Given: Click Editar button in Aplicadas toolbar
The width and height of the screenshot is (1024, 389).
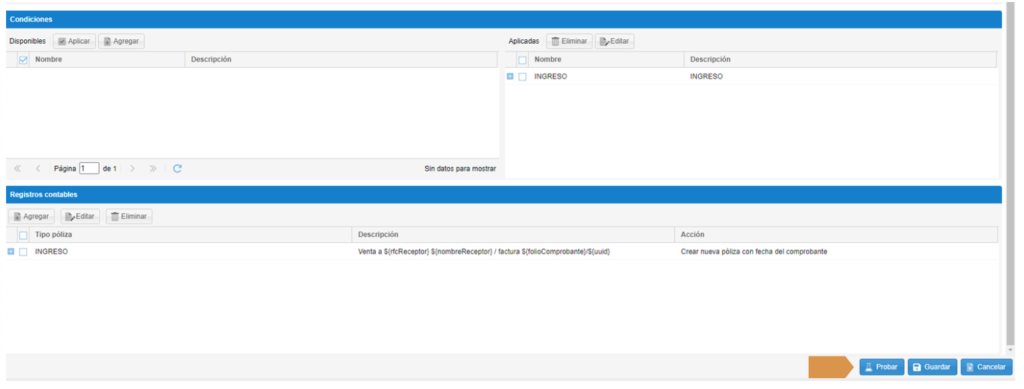Looking at the screenshot, I should point(615,41).
